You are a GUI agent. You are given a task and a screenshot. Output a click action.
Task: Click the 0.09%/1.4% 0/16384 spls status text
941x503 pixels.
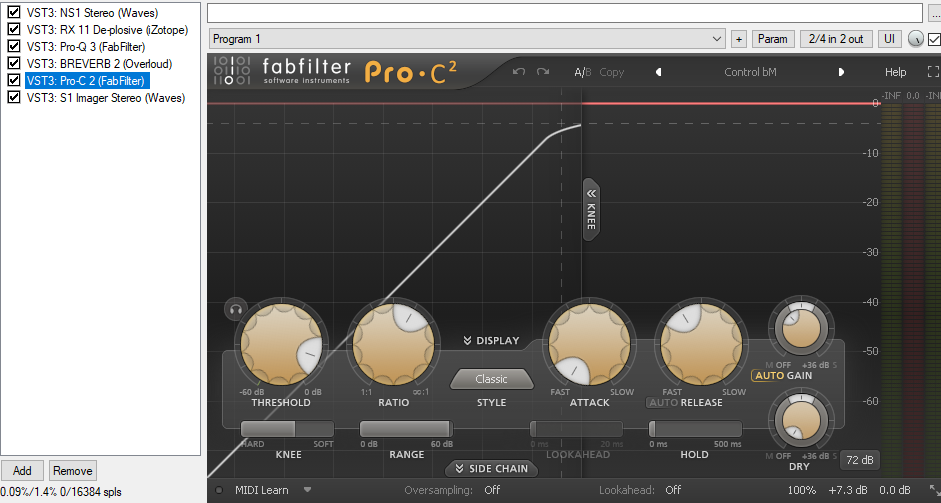tap(61, 492)
